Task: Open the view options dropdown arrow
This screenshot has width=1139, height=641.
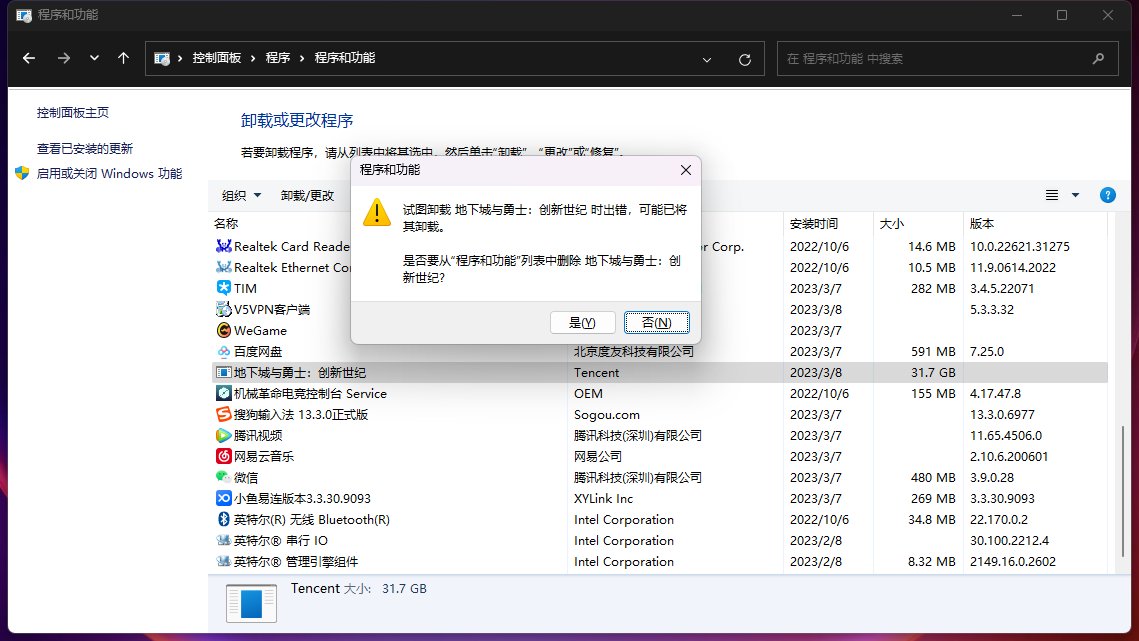Action: (x=1075, y=195)
